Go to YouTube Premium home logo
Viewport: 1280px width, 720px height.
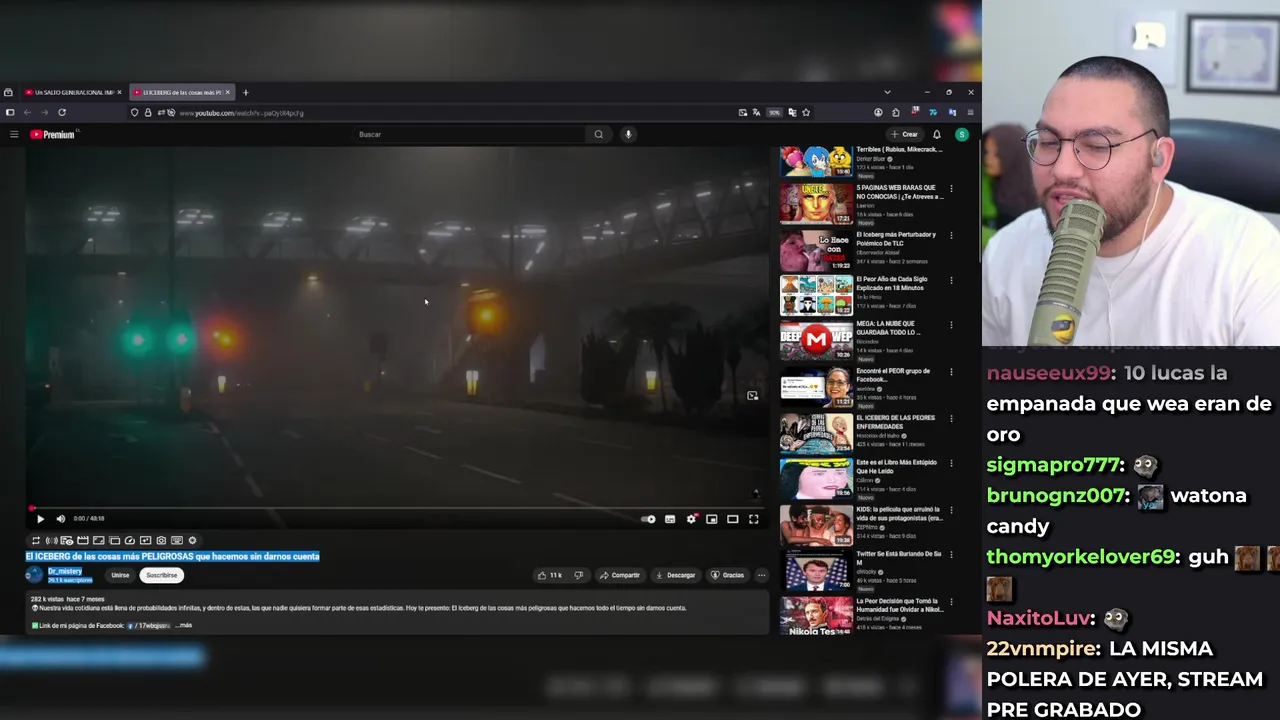tap(52, 134)
